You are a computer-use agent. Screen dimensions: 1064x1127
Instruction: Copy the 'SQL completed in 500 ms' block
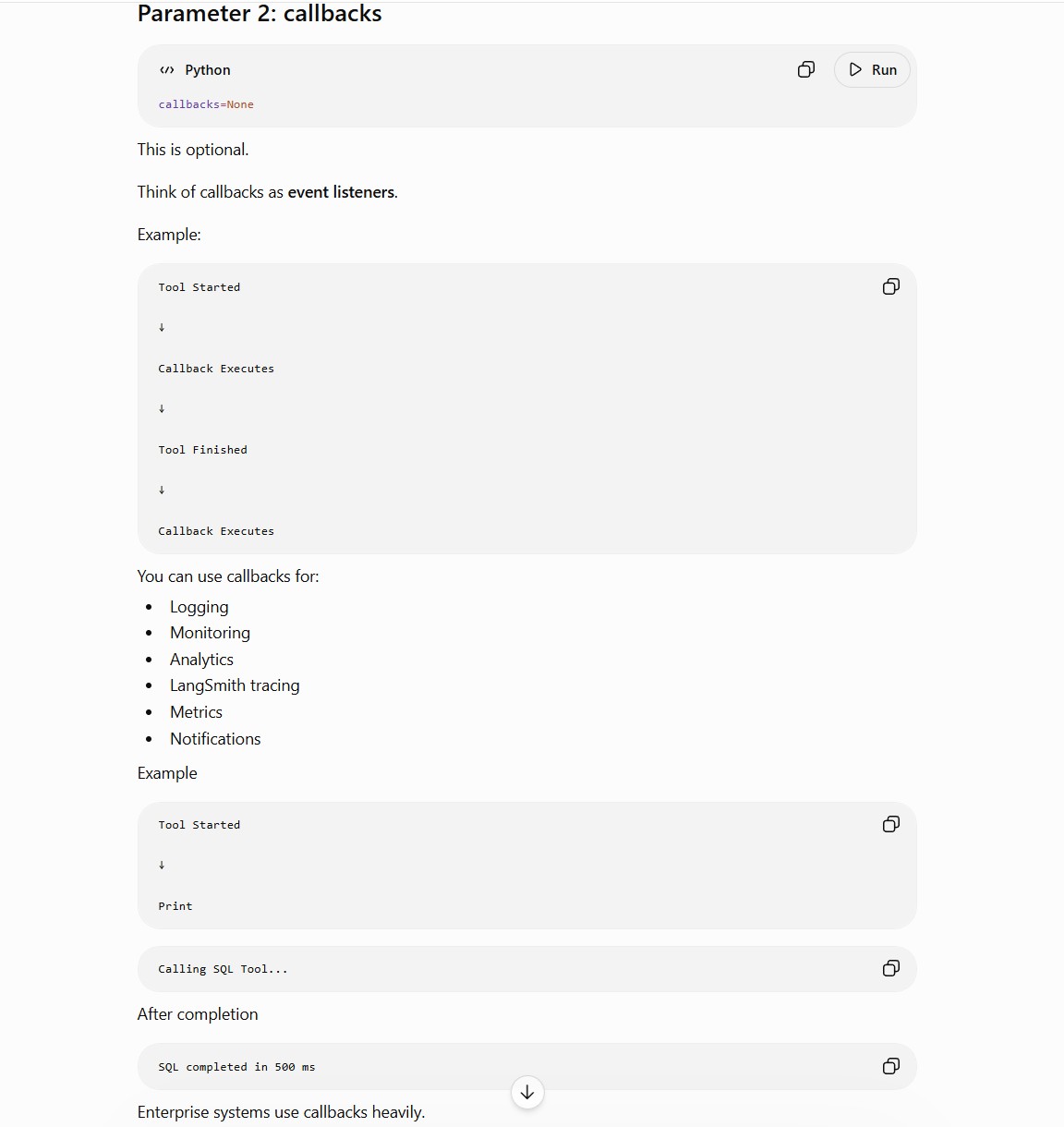tap(891, 1066)
